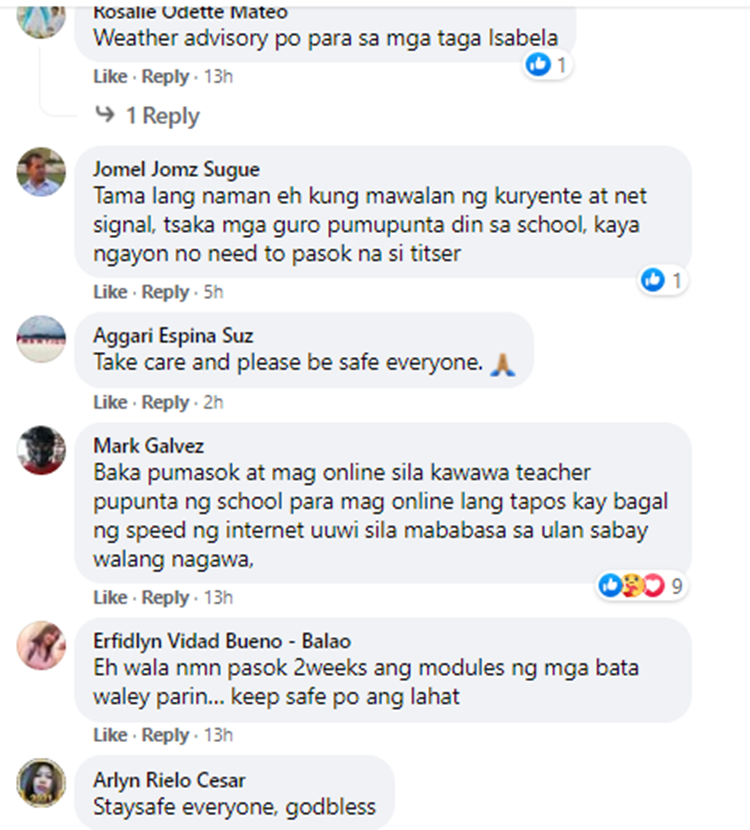Image resolution: width=750 pixels, height=830 pixels.
Task: Click the 13h timestamp on Rosalie's comment
Action: click(x=219, y=77)
